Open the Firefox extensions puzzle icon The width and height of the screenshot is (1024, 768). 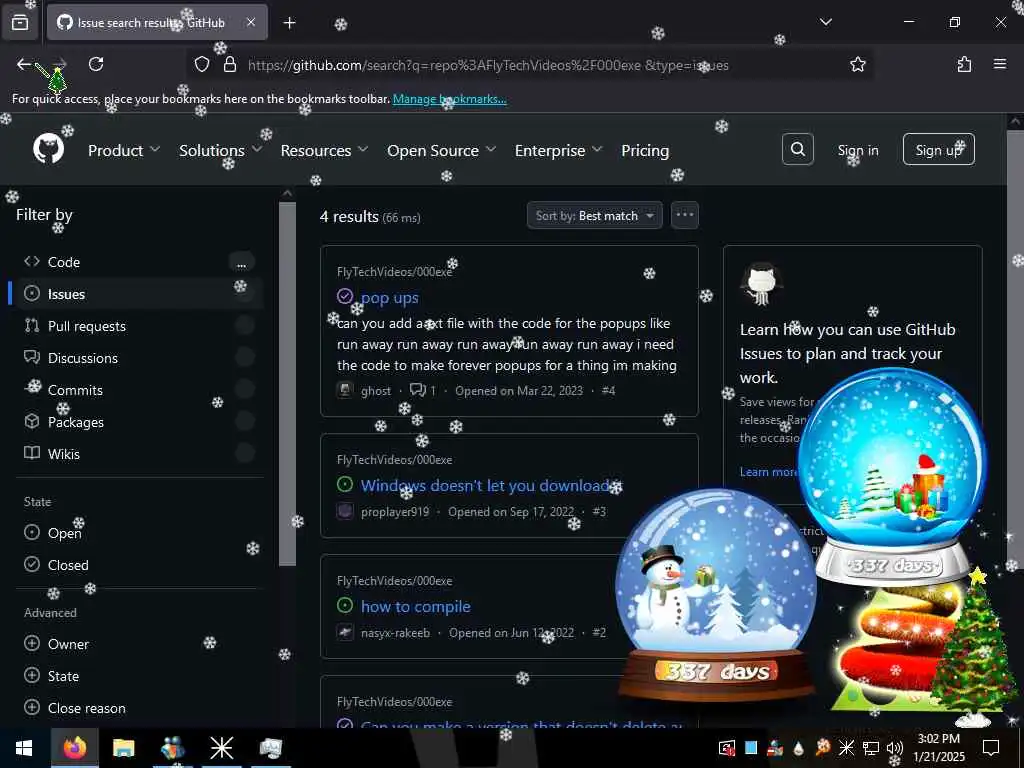[x=964, y=64]
